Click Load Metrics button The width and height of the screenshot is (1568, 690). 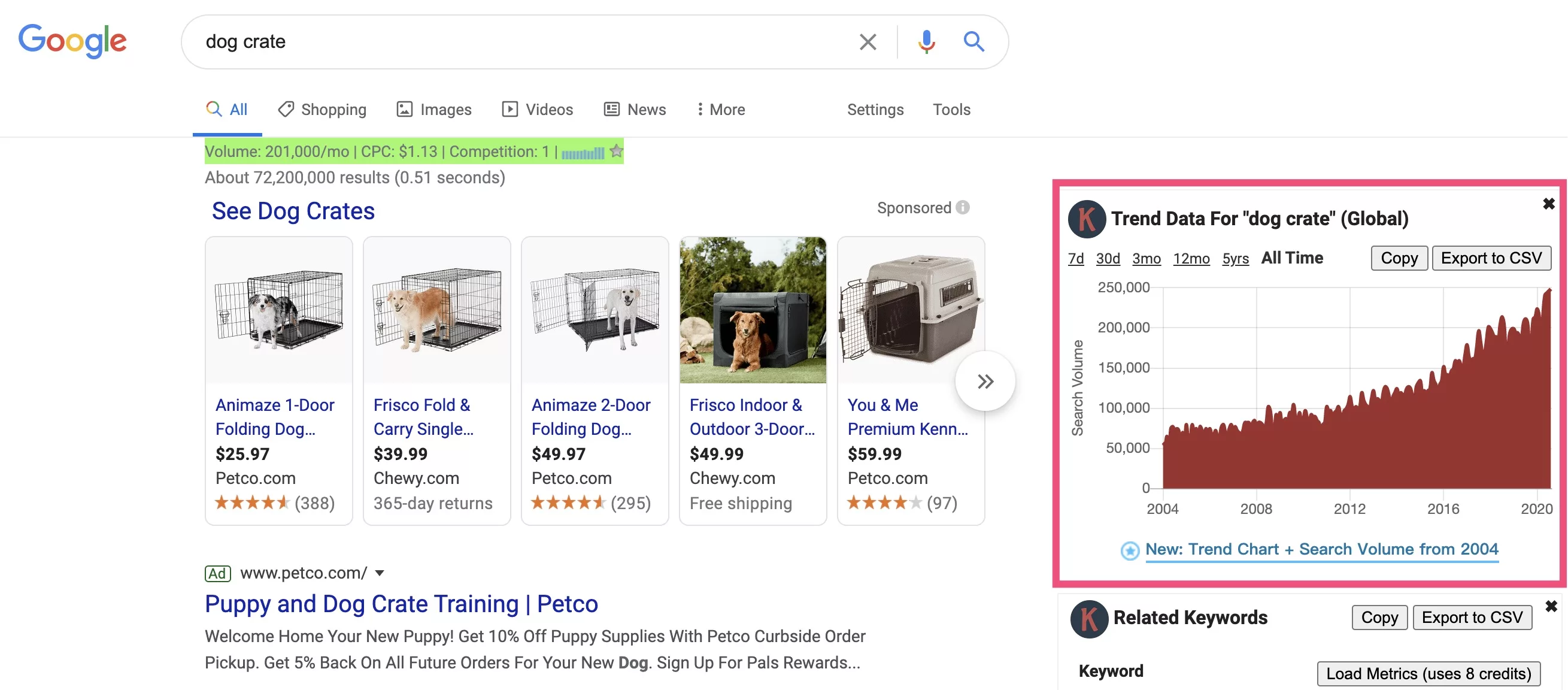point(1428,673)
